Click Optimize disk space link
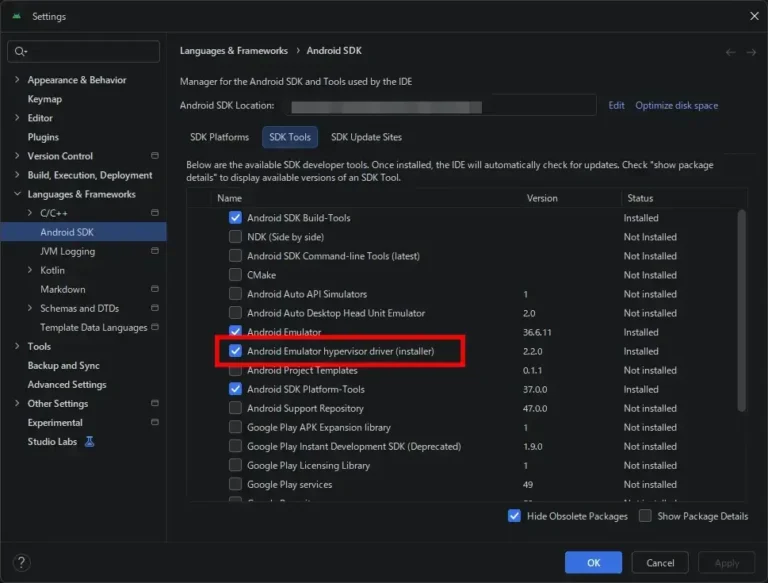Screen dimensions: 768x583 tap(676, 105)
